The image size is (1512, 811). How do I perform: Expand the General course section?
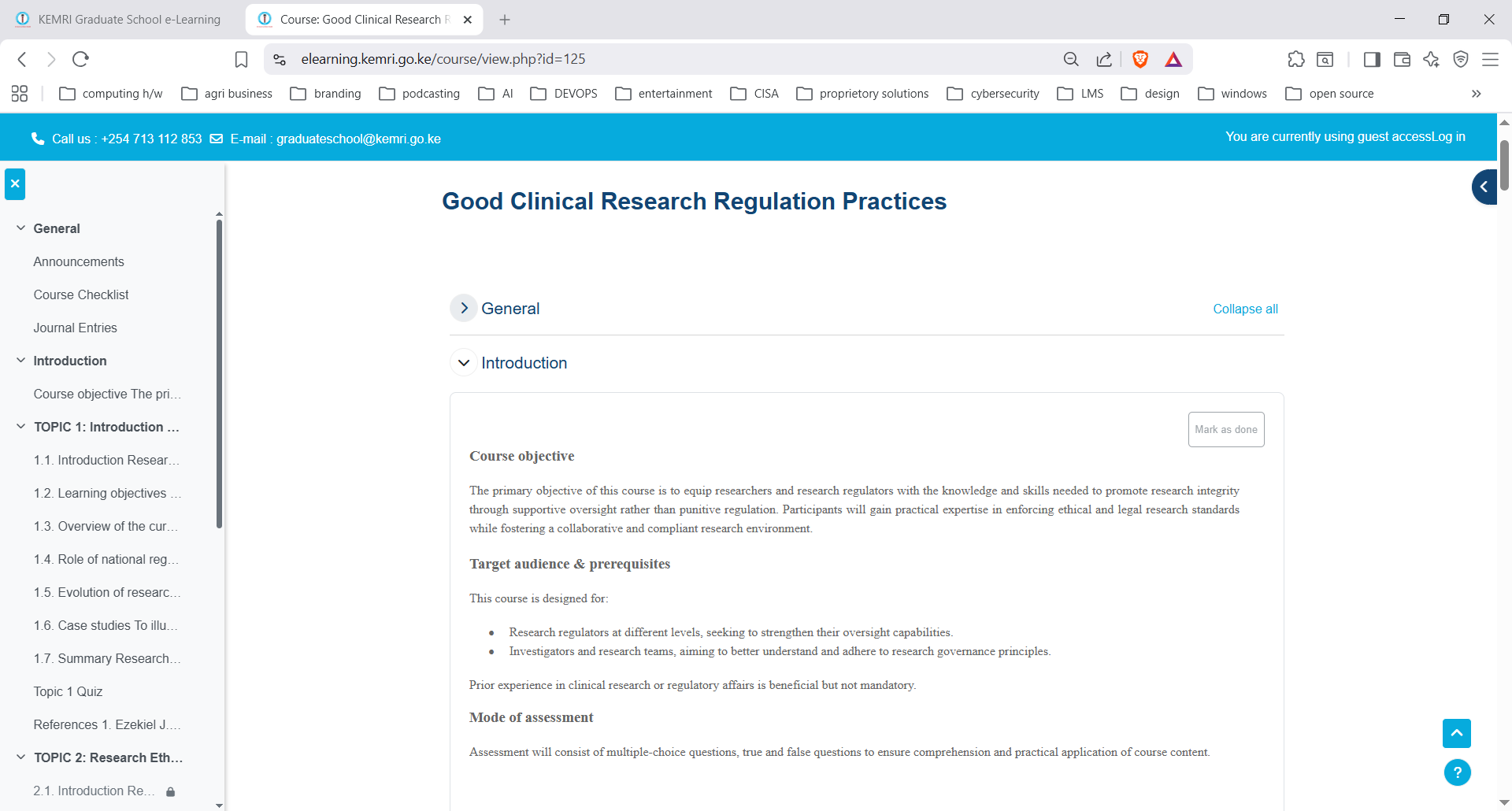[x=464, y=308]
